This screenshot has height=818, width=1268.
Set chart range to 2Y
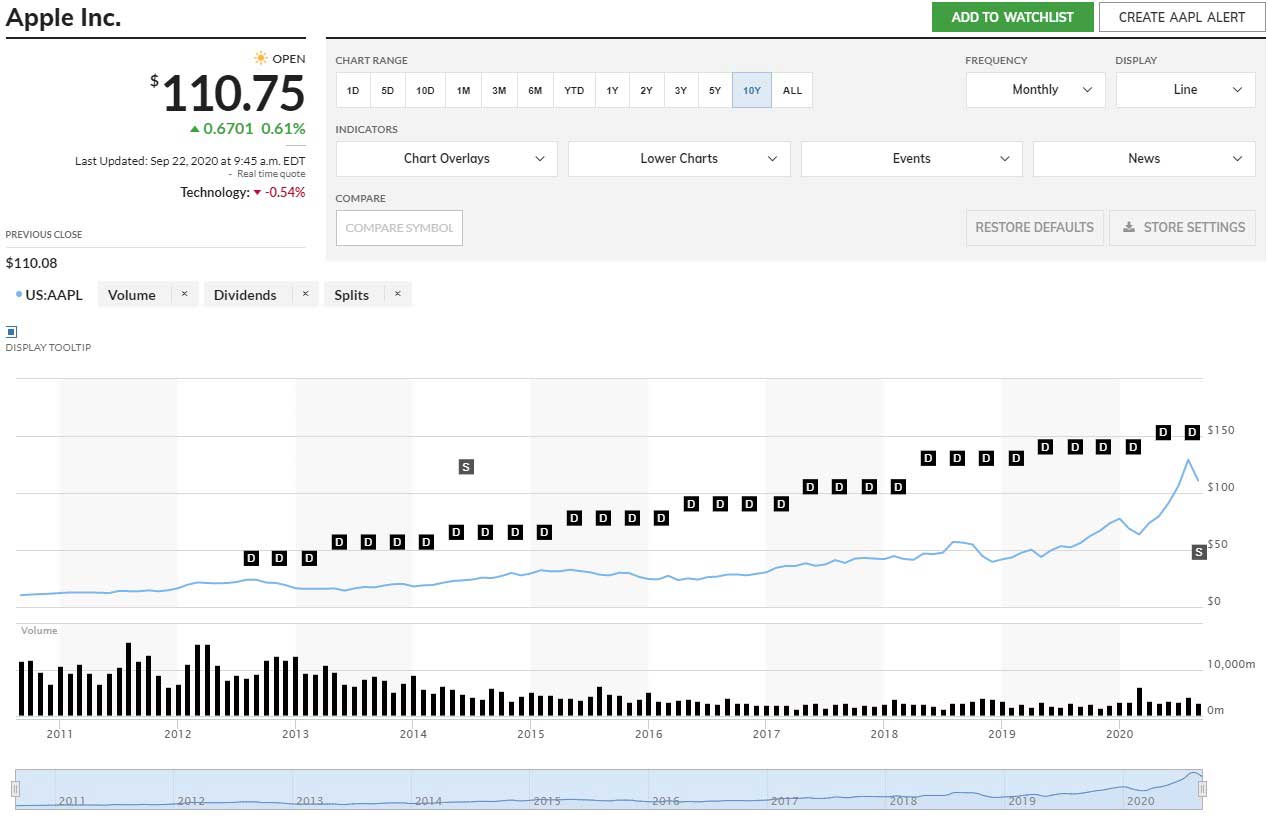(x=646, y=90)
